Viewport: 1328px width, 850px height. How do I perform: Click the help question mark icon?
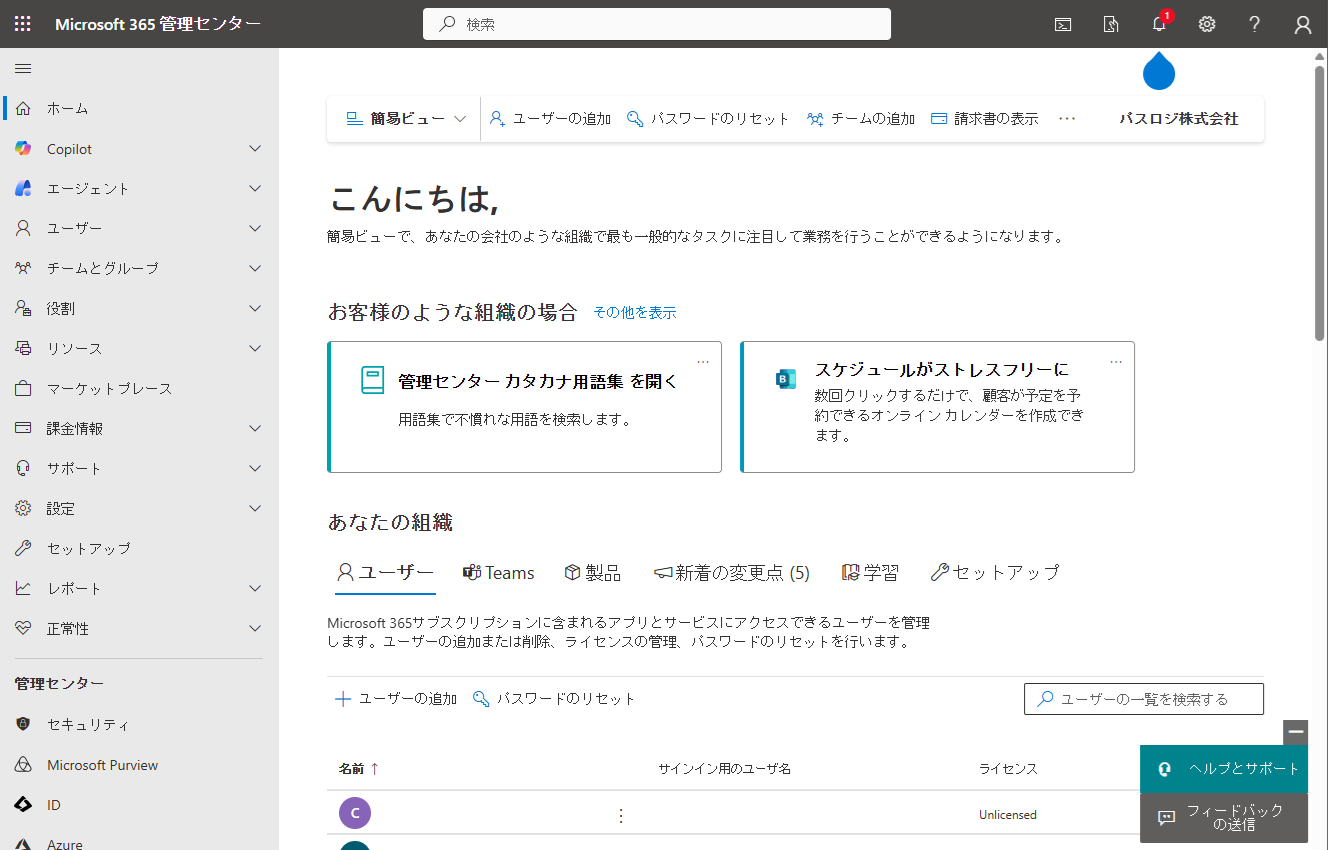[1255, 24]
